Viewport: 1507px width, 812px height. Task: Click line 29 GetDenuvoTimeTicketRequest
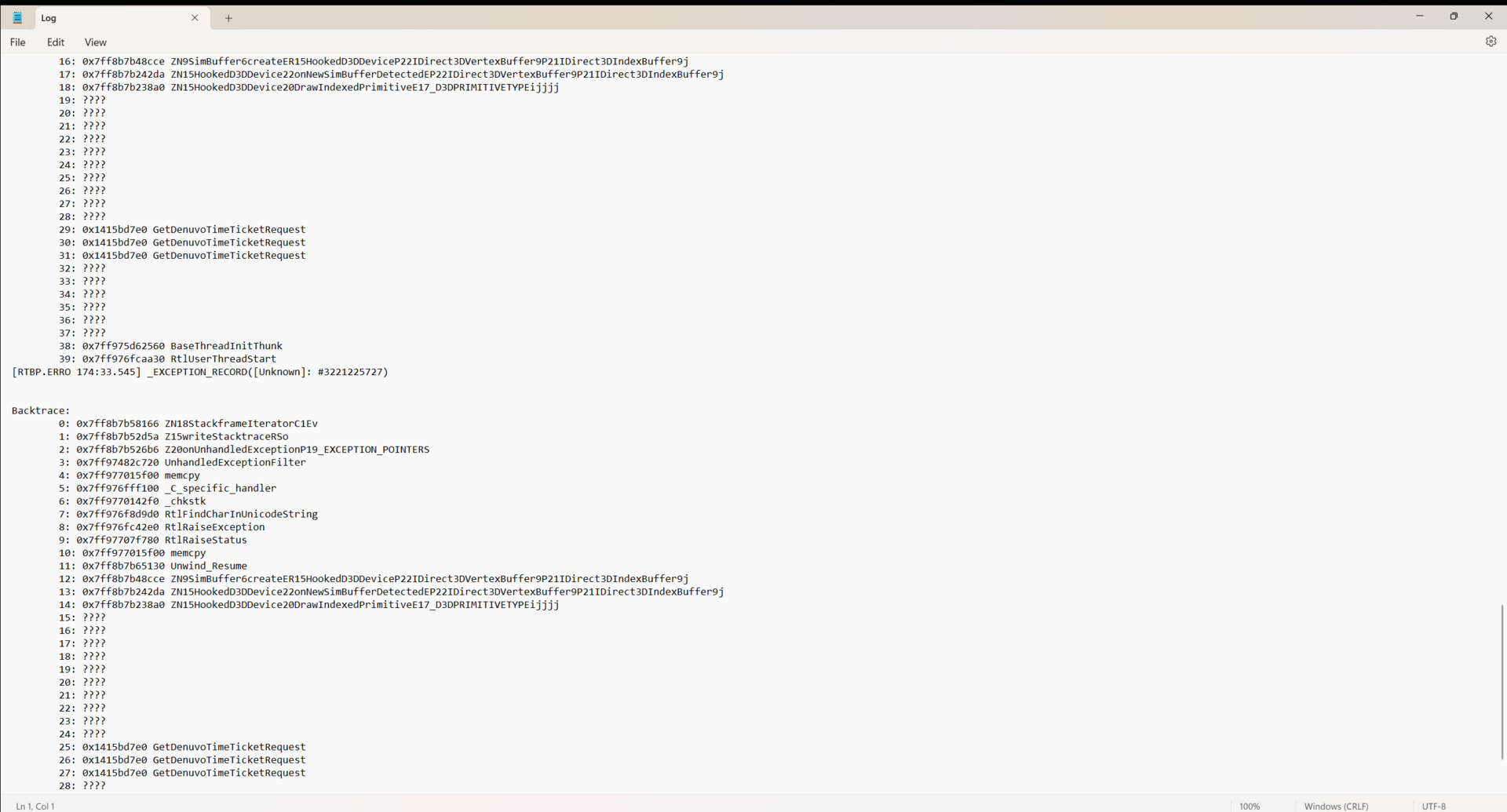(182, 230)
